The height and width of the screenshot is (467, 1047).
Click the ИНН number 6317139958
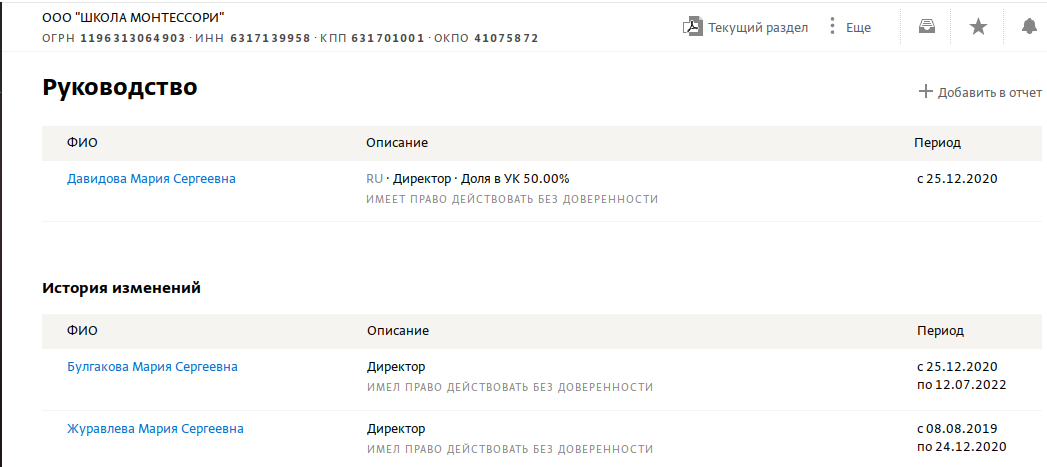tap(270, 38)
